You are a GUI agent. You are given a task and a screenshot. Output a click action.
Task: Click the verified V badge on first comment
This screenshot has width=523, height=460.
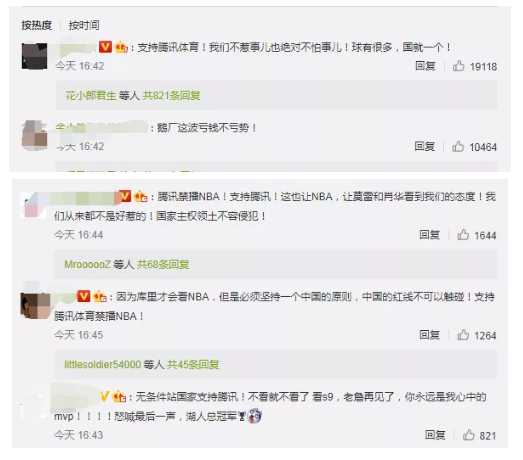pos(105,47)
